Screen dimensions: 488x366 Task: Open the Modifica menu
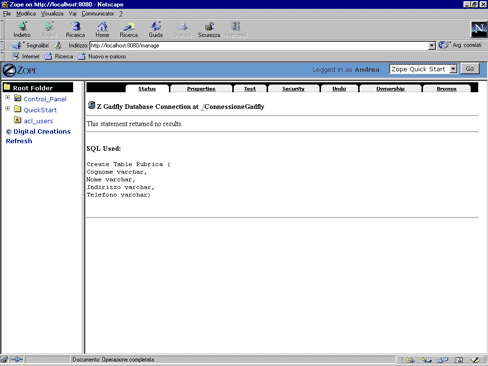(x=26, y=14)
